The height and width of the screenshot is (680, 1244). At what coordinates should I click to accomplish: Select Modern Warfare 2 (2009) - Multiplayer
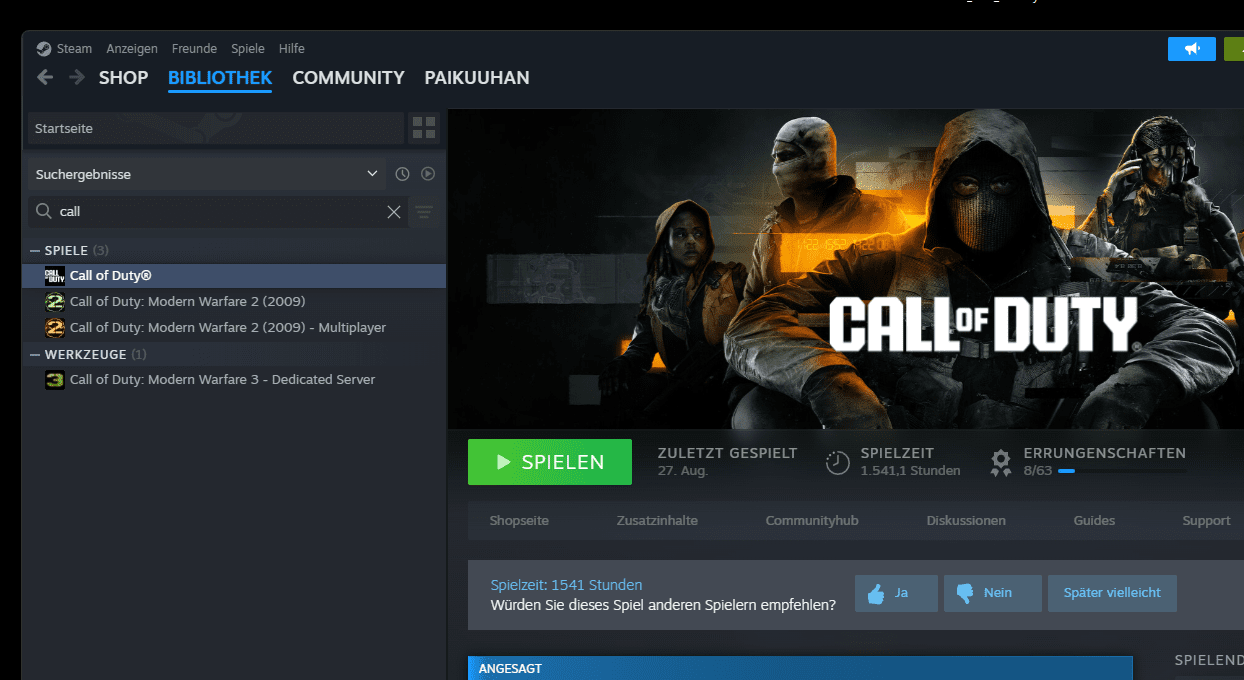[234, 328]
